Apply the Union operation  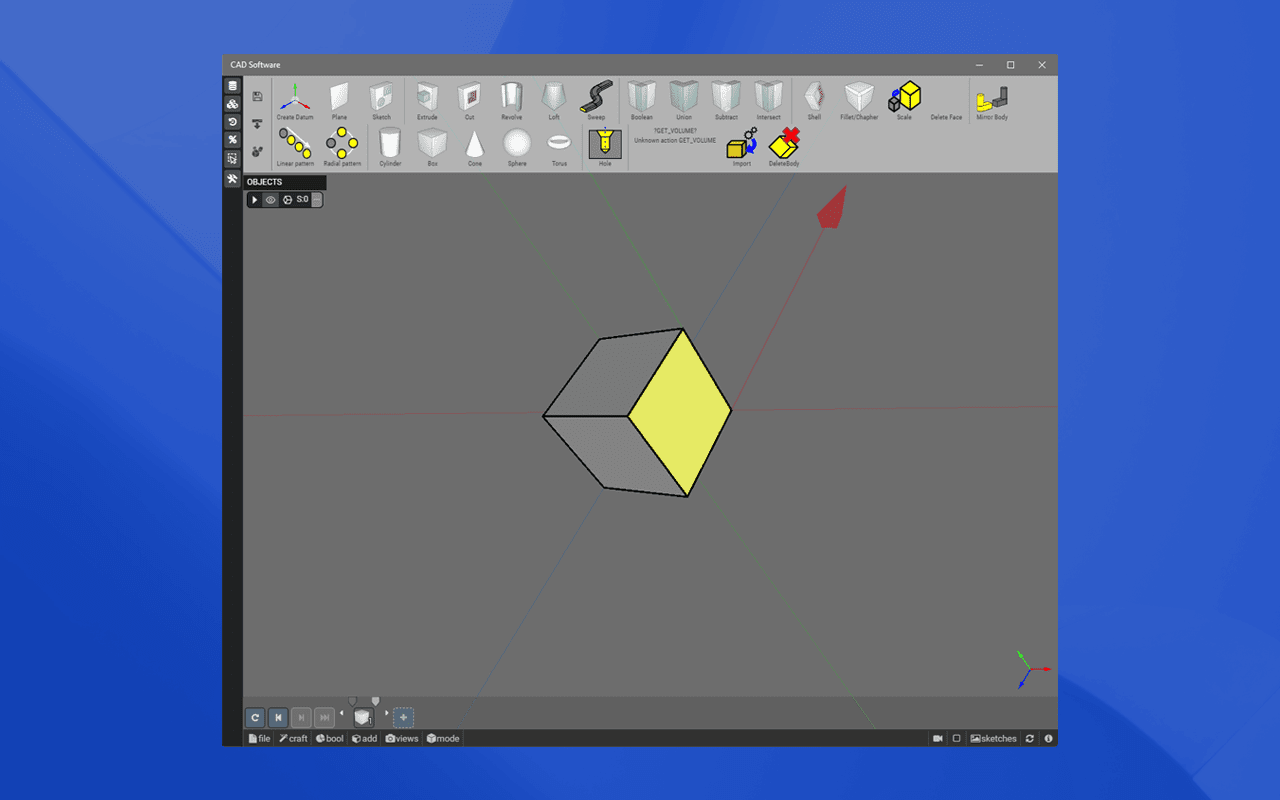pyautogui.click(x=684, y=101)
